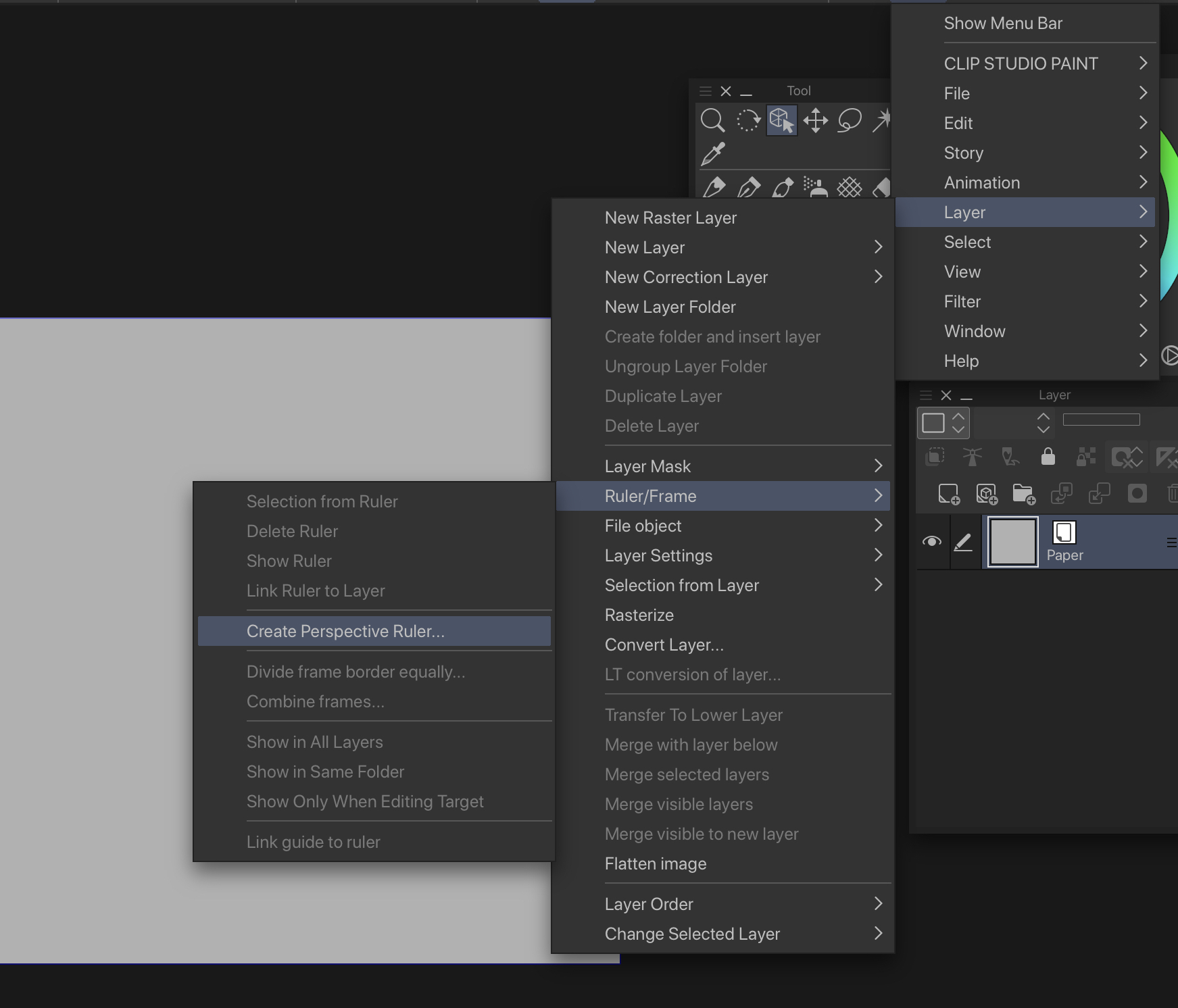
Task: Adjust the layer opacity slider
Action: point(1101,420)
